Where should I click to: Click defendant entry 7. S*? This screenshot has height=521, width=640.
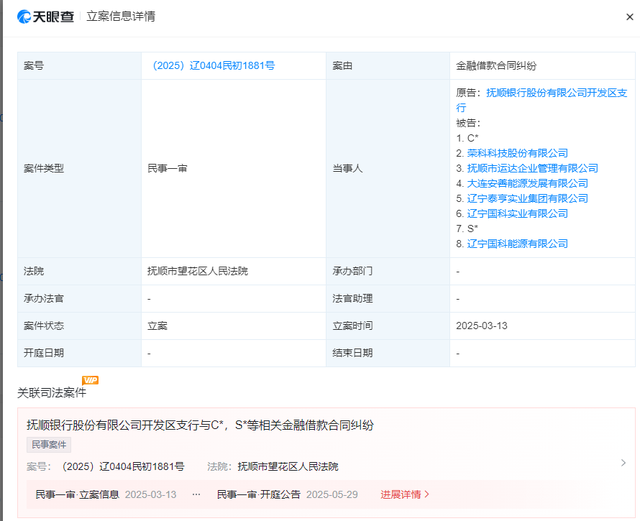click(x=467, y=229)
